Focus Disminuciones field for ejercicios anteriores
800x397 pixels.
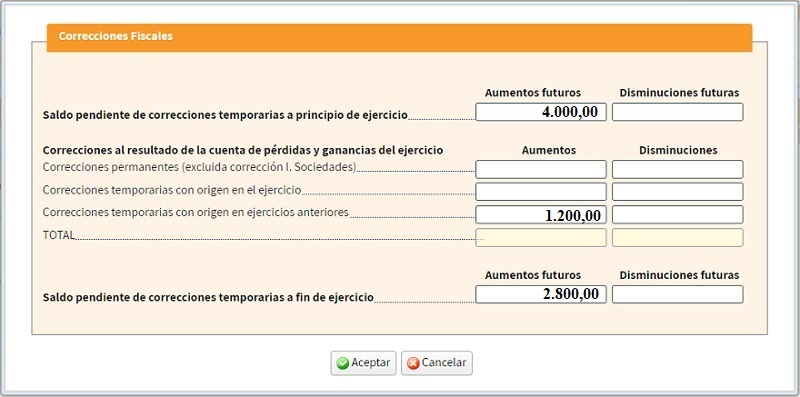point(678,215)
